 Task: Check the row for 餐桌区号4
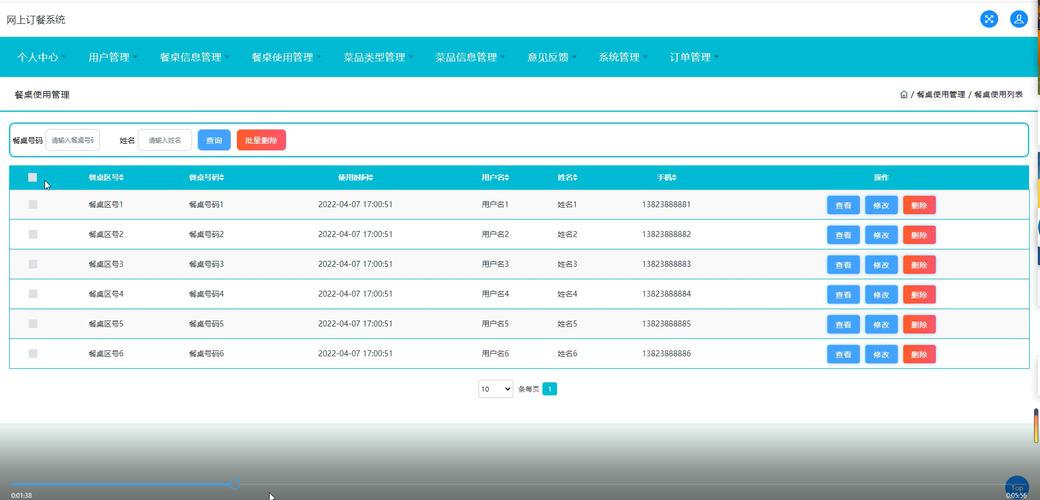(33, 294)
